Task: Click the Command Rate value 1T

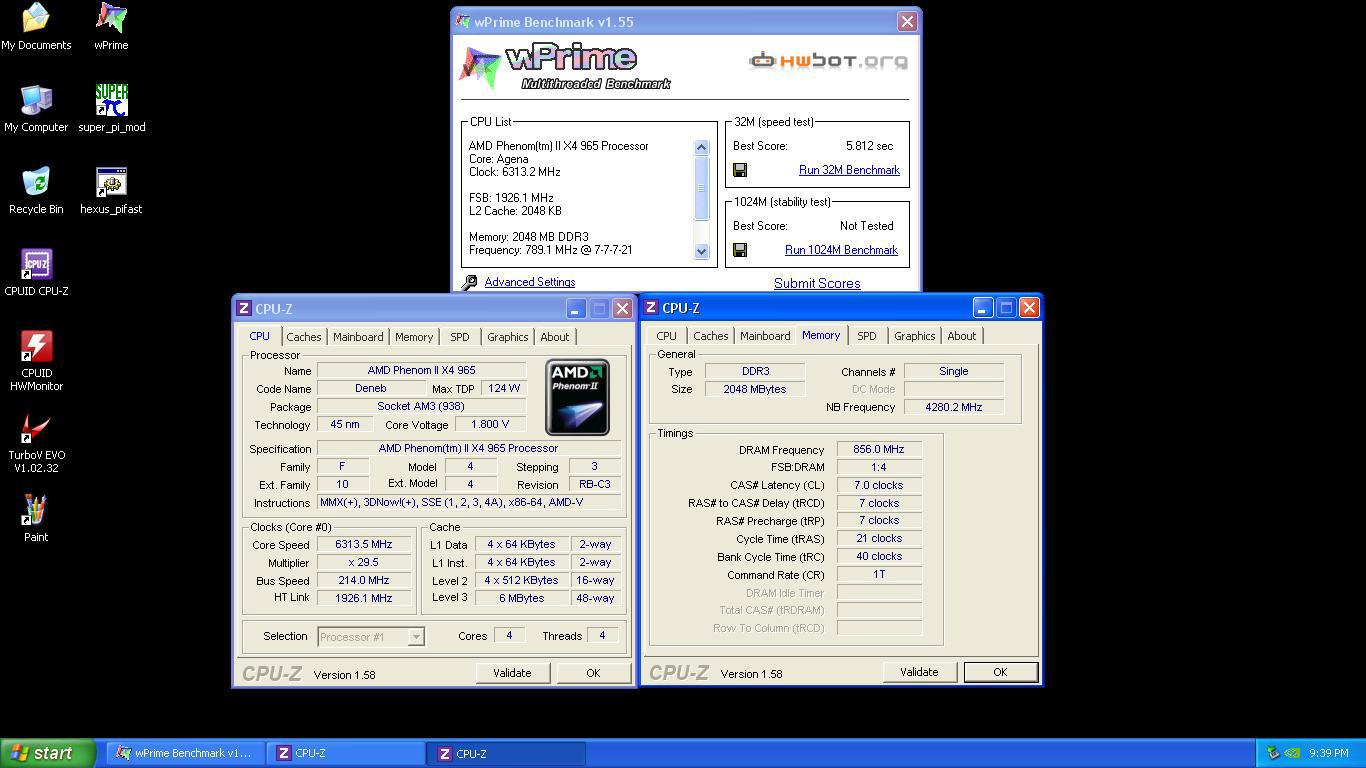Action: click(x=879, y=575)
